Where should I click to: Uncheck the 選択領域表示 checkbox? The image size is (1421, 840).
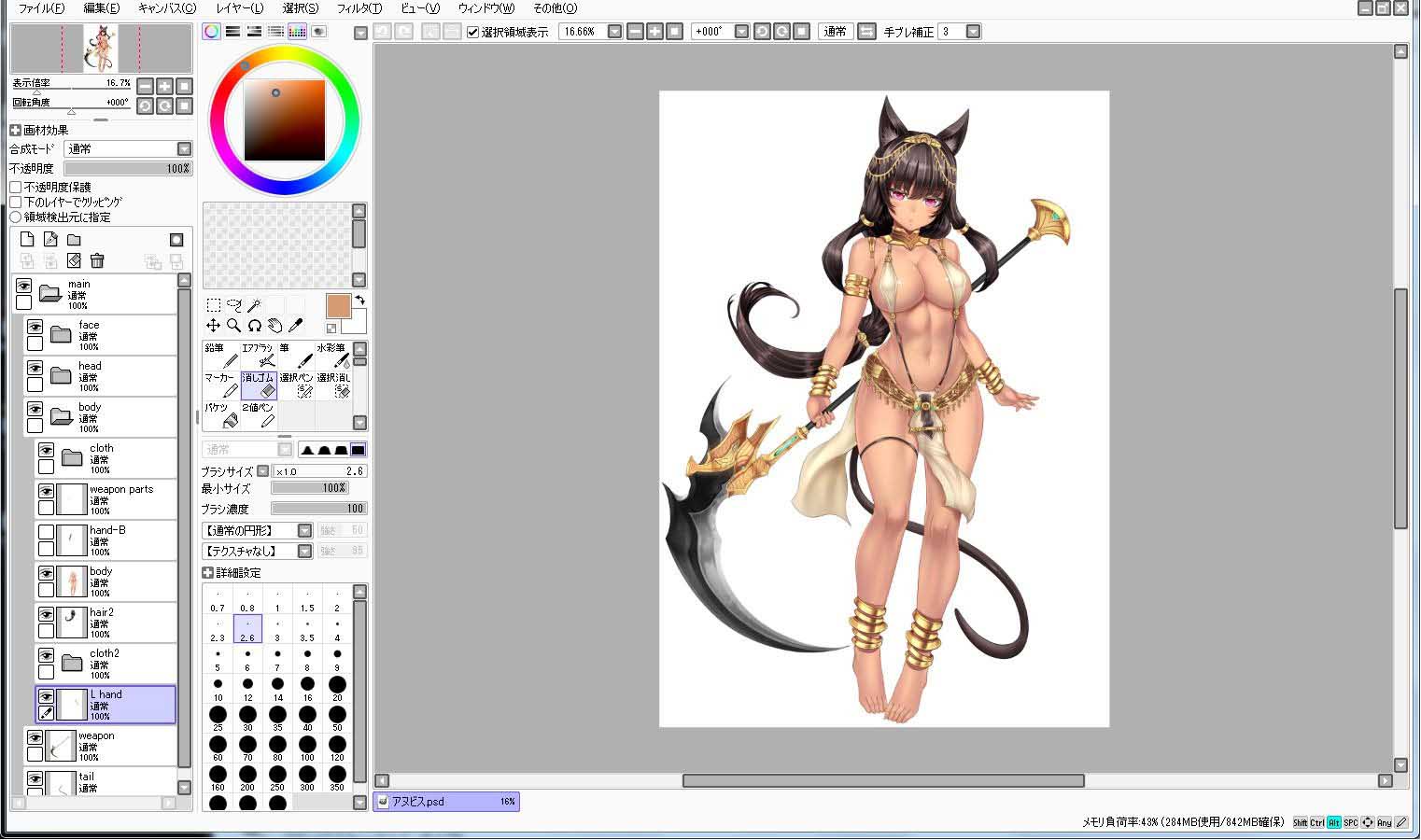(x=472, y=32)
